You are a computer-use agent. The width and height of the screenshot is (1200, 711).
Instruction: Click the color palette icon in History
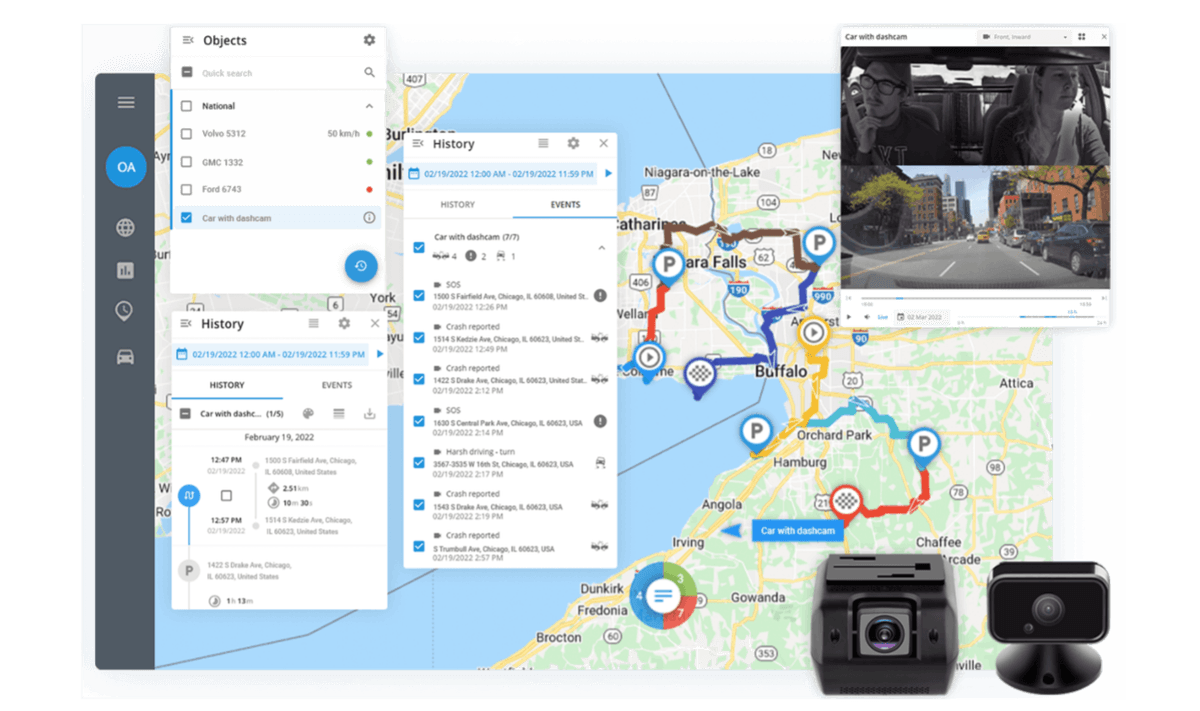pos(308,413)
